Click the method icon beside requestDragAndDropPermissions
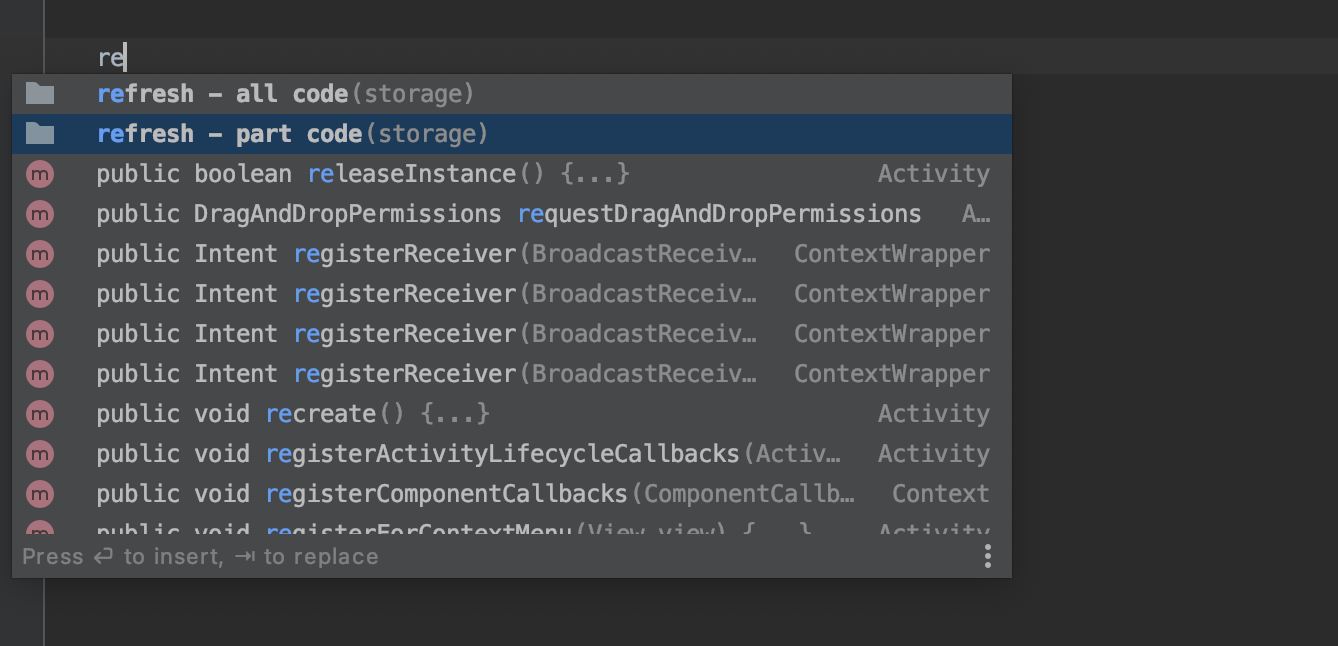Viewport: 1338px width, 646px height. (40, 214)
